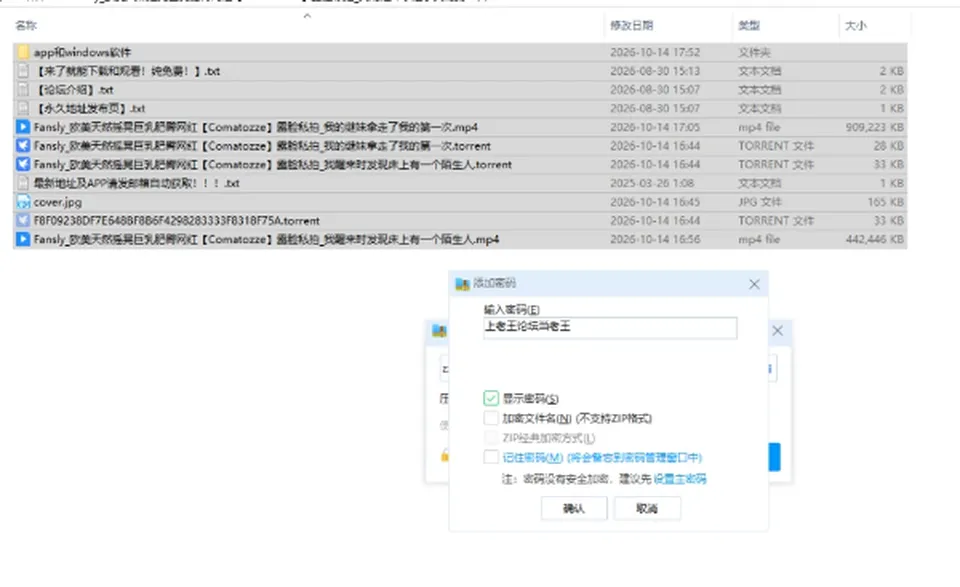960x587 pixels.
Task: Click the date 2026-10-14 17:52
Action: (655, 52)
